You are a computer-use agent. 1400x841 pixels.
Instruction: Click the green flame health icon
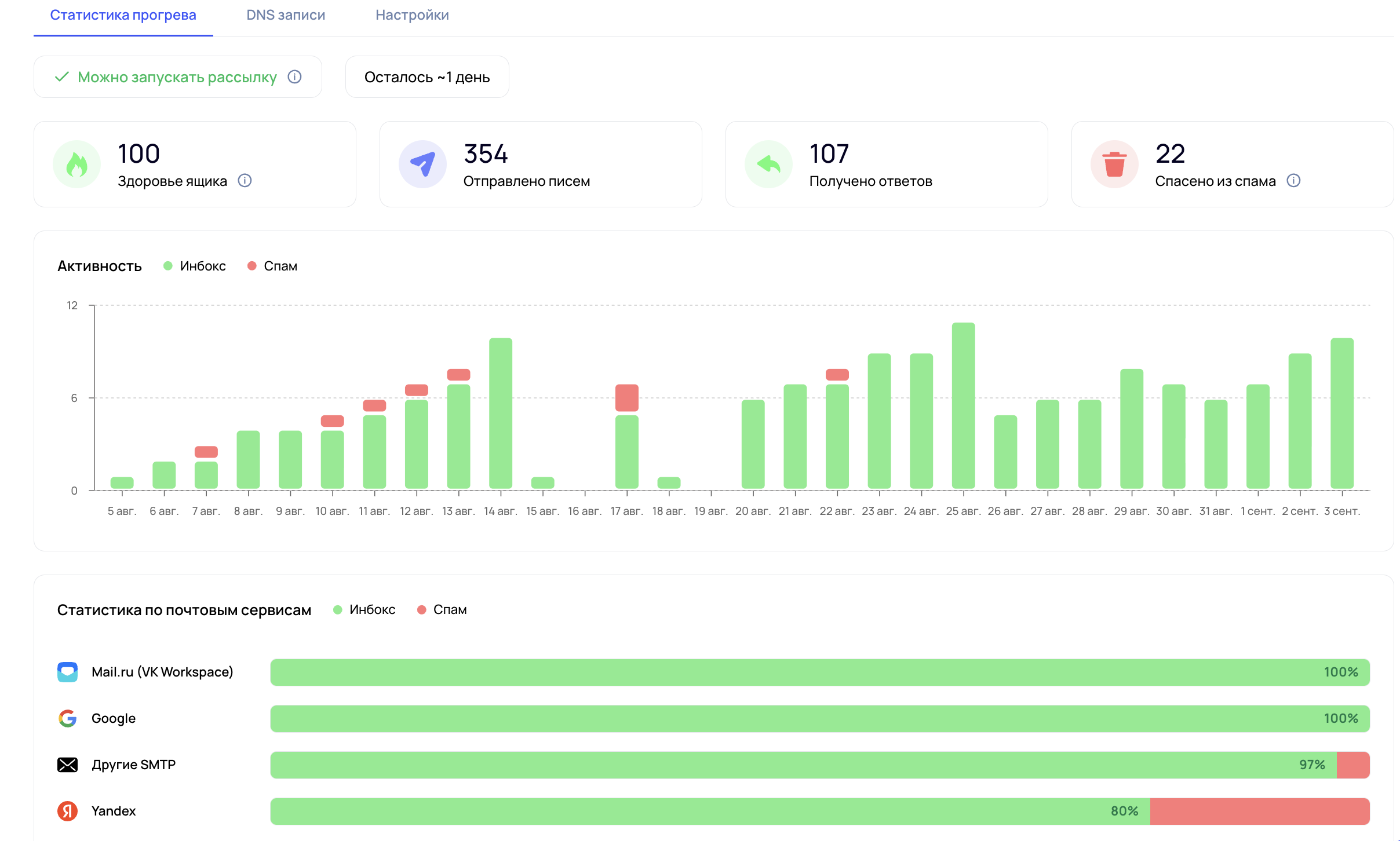tap(76, 164)
